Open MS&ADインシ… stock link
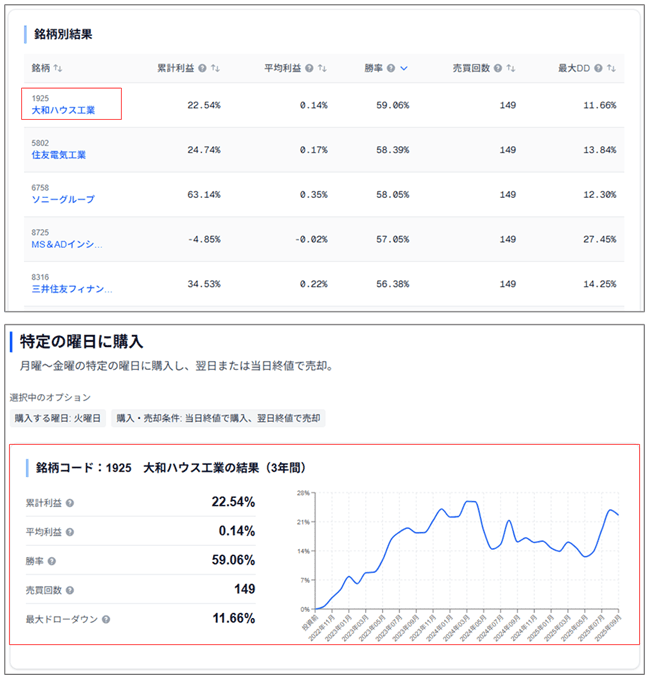 click(x=67, y=244)
